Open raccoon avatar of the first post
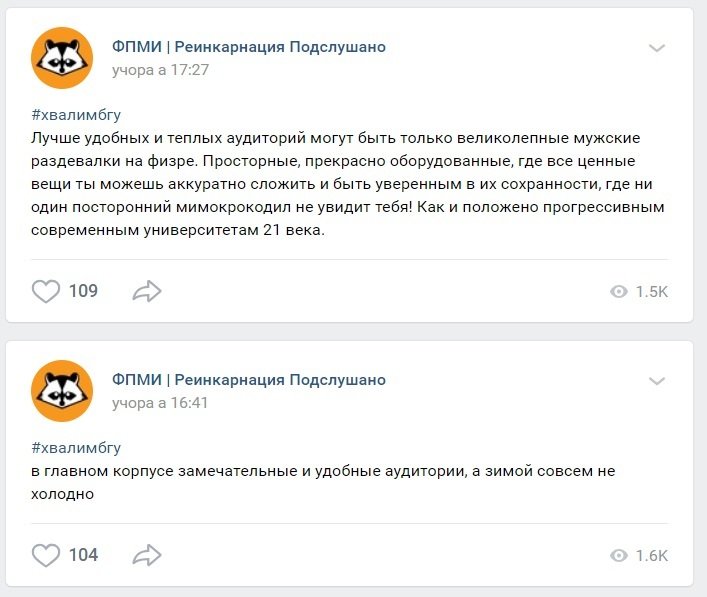This screenshot has width=707, height=597. (63, 58)
